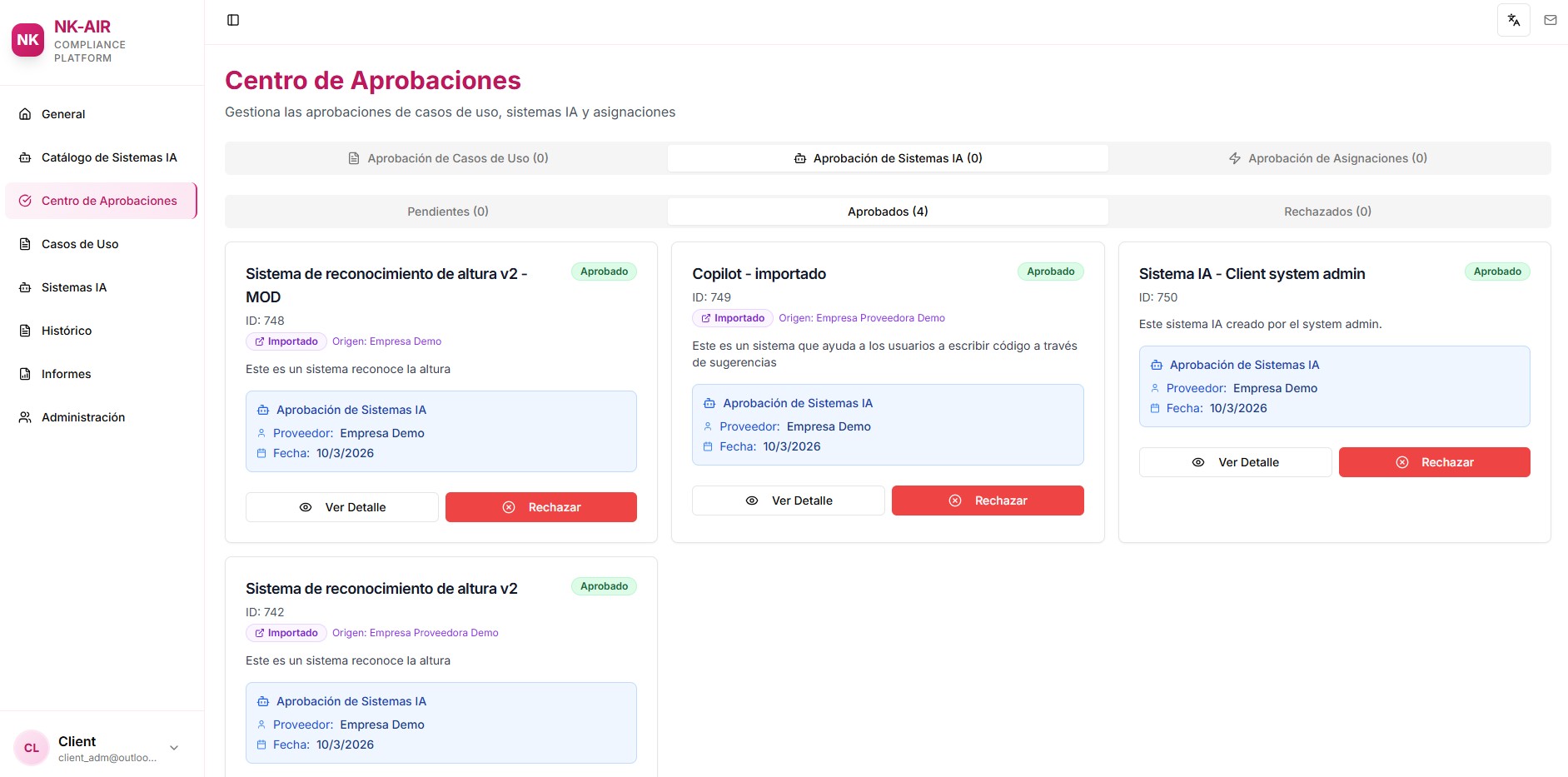Screen dimensions: 1568x777
Task: Show the Pendientes (0) tab
Action: click(447, 212)
